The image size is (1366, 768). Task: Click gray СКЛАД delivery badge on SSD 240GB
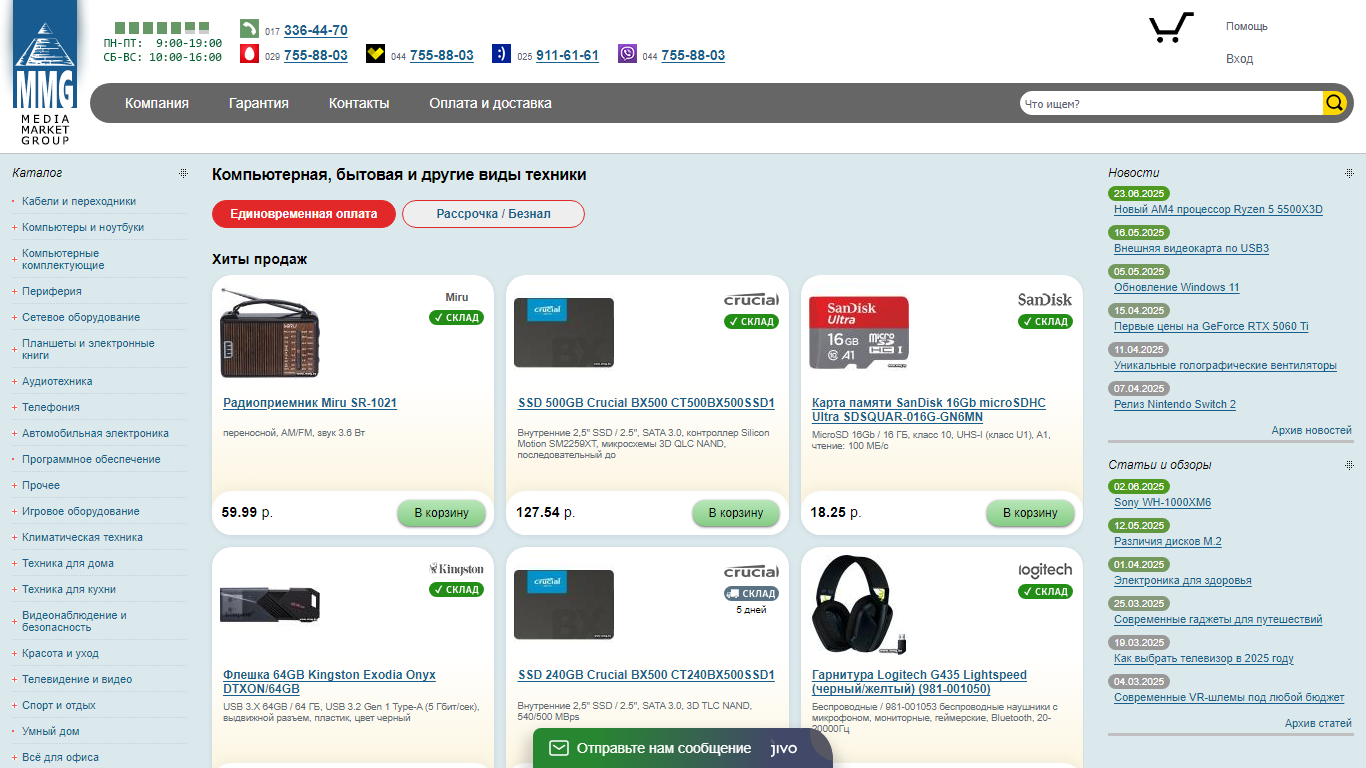[x=751, y=594]
